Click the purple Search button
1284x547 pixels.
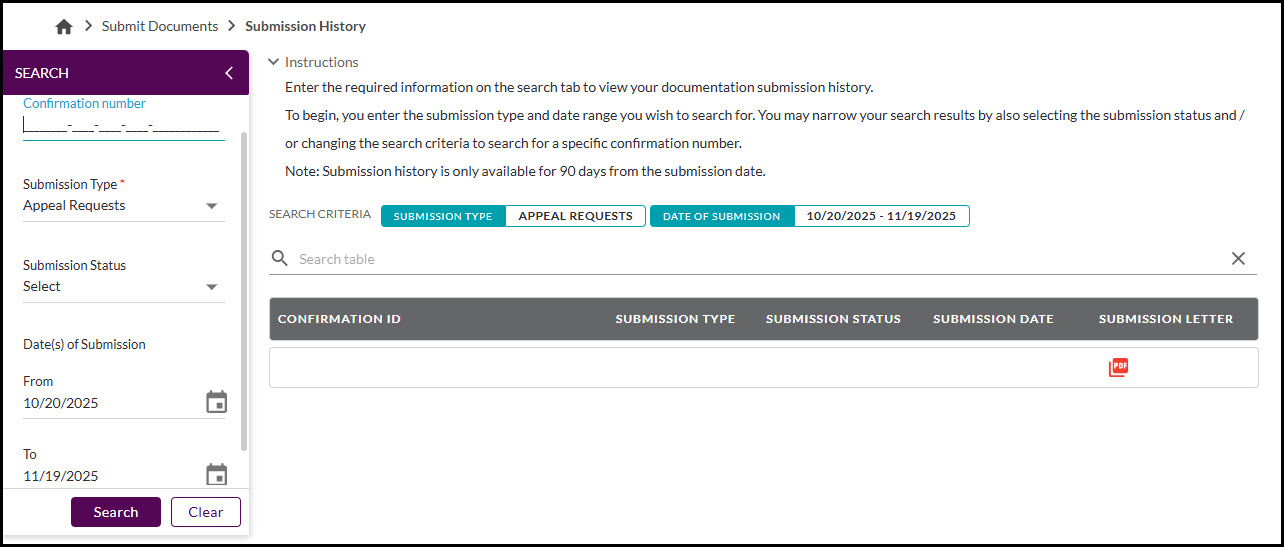pyautogui.click(x=116, y=512)
